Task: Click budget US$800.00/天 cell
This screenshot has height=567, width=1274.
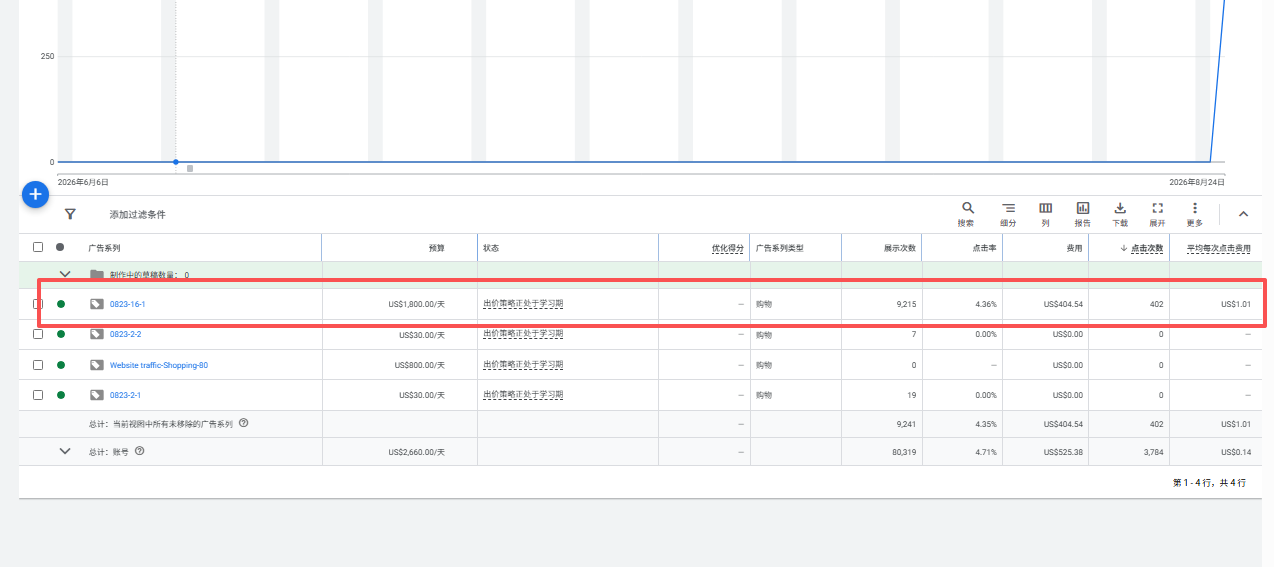Action: [419, 365]
